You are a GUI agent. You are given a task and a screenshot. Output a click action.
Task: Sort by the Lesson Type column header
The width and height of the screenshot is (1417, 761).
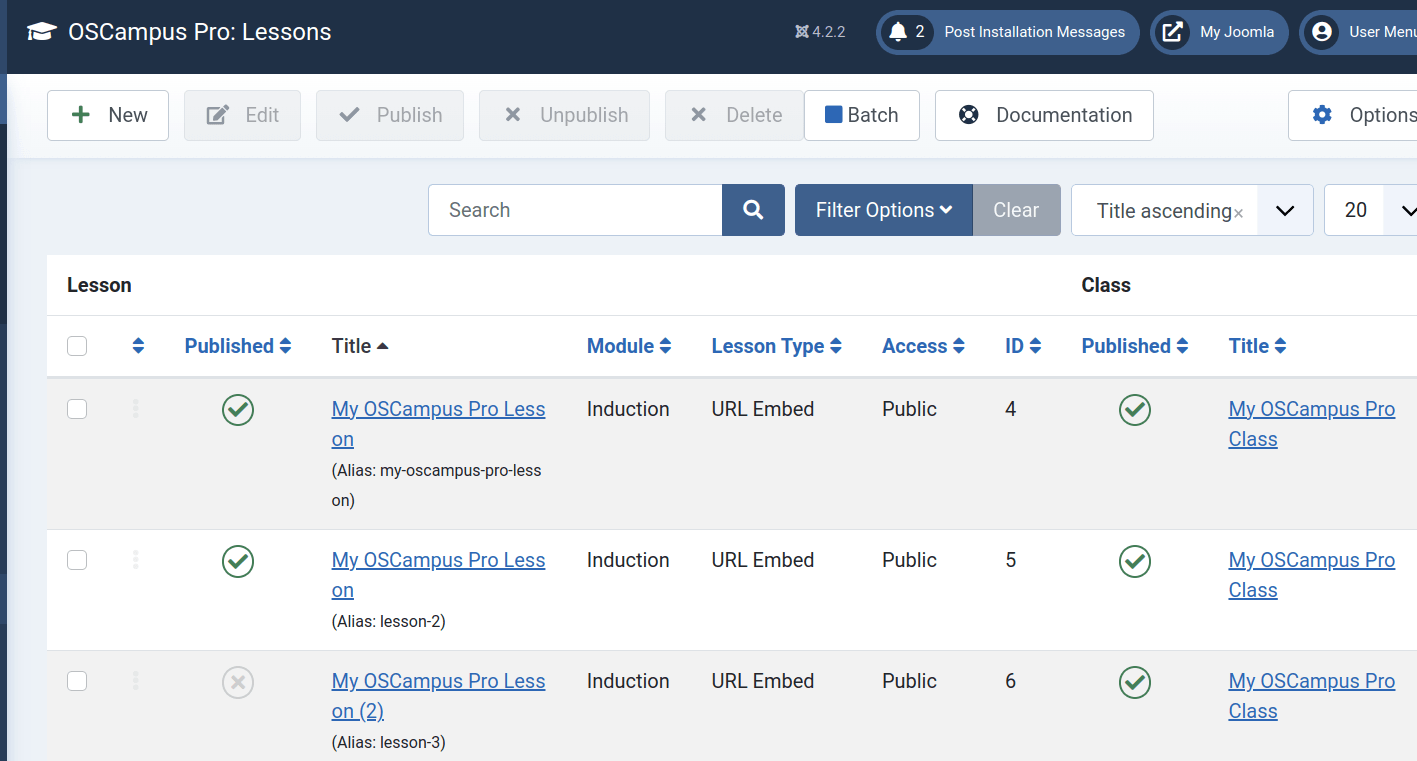tap(777, 346)
